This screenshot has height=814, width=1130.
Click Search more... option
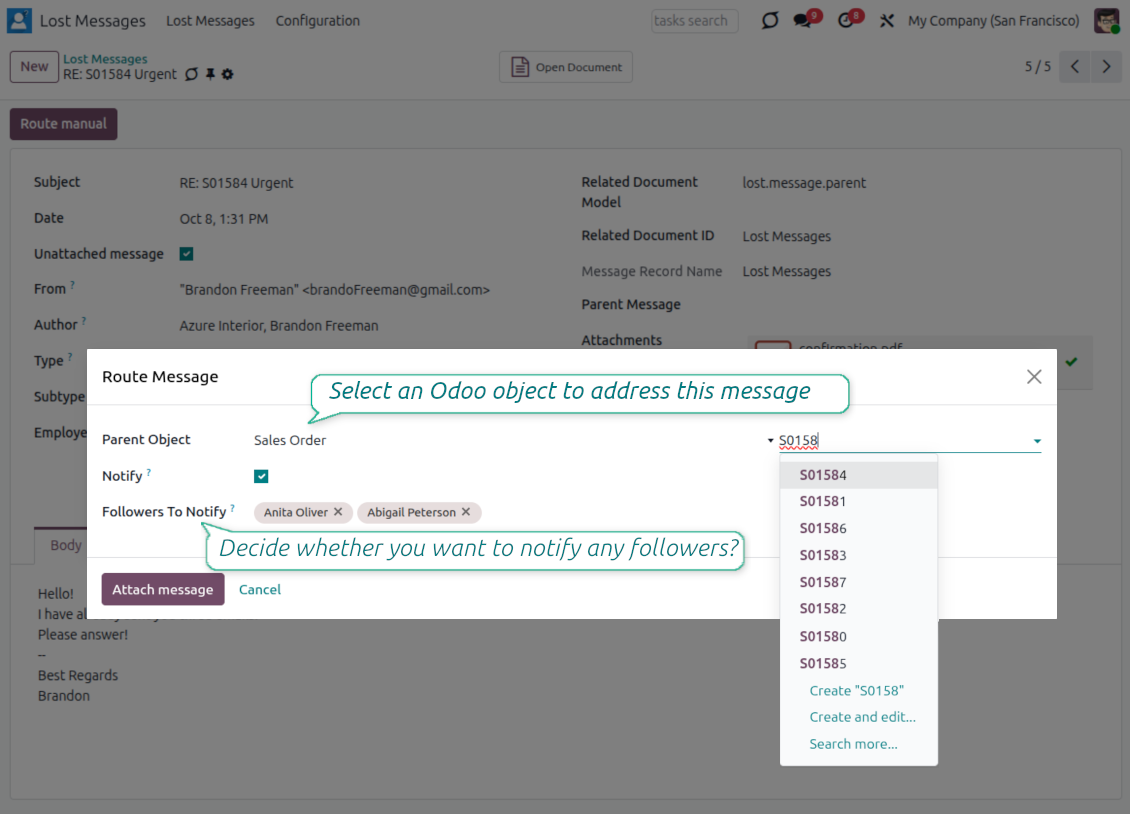853,744
